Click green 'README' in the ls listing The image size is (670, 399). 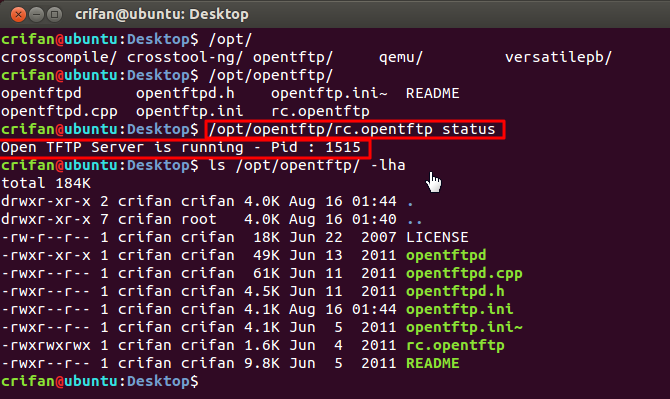432,363
